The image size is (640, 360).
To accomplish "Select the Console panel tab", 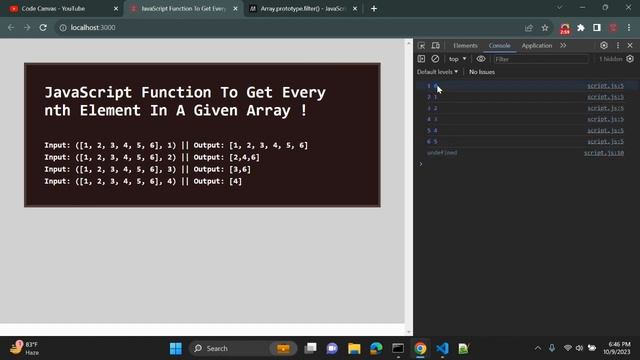I will tap(499, 46).
